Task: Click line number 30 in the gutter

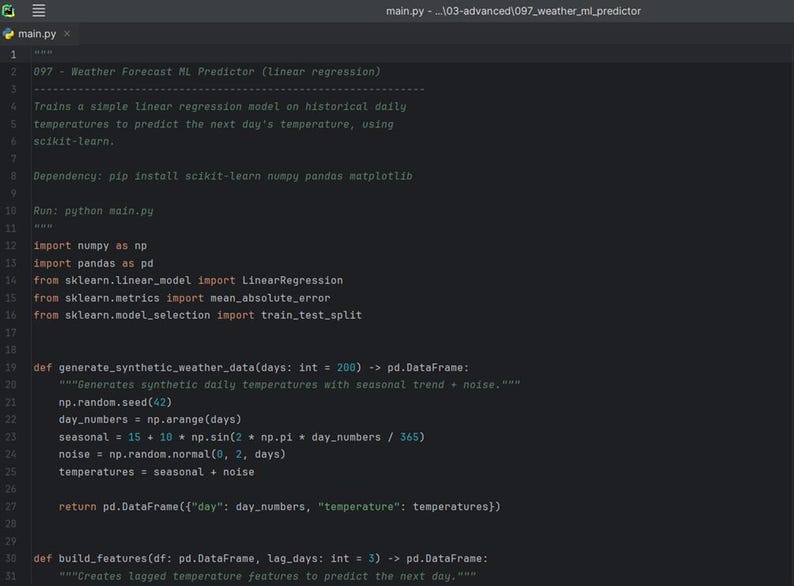Action: point(11,558)
